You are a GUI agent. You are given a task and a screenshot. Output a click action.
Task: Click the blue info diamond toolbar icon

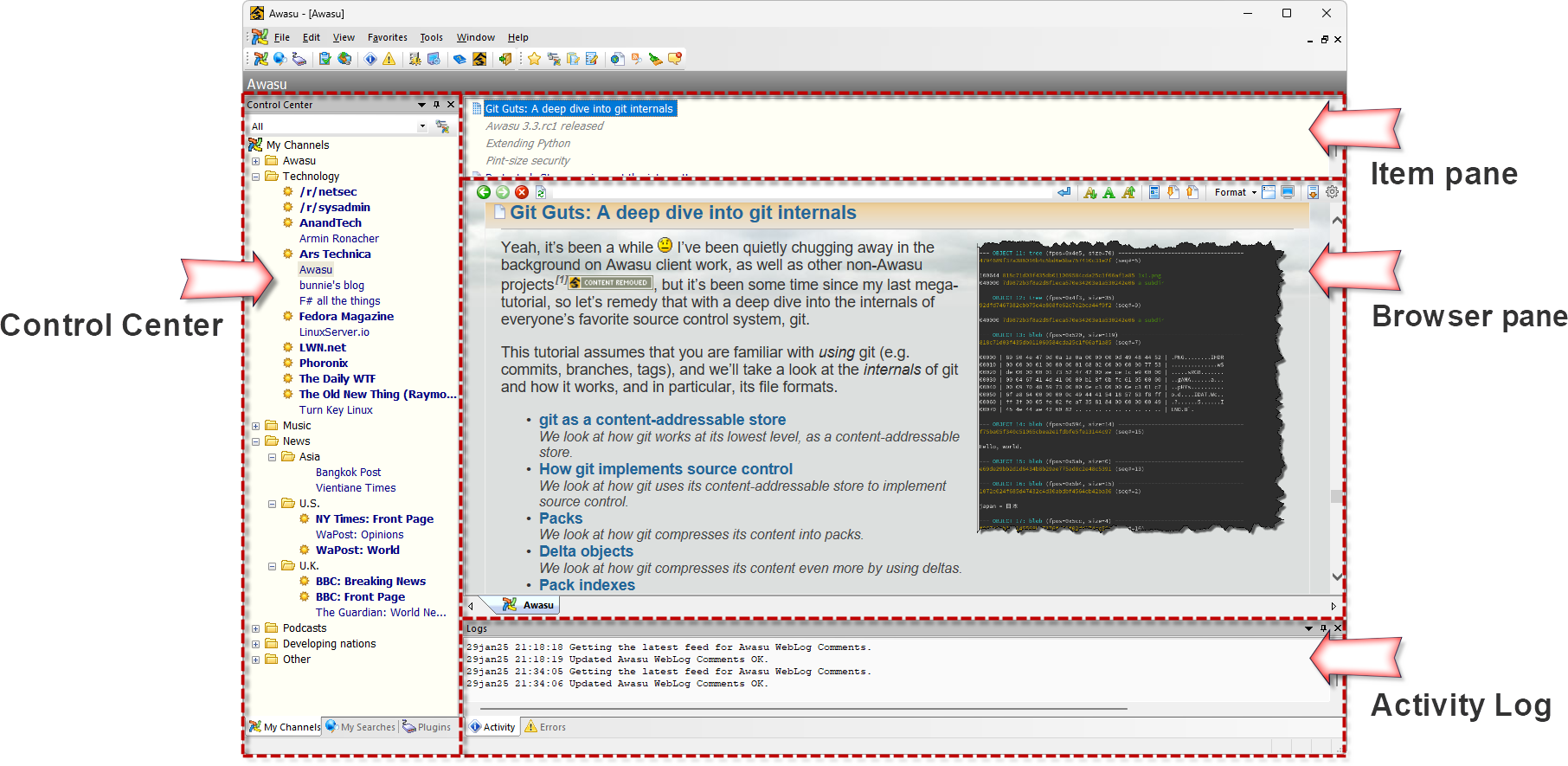click(370, 59)
